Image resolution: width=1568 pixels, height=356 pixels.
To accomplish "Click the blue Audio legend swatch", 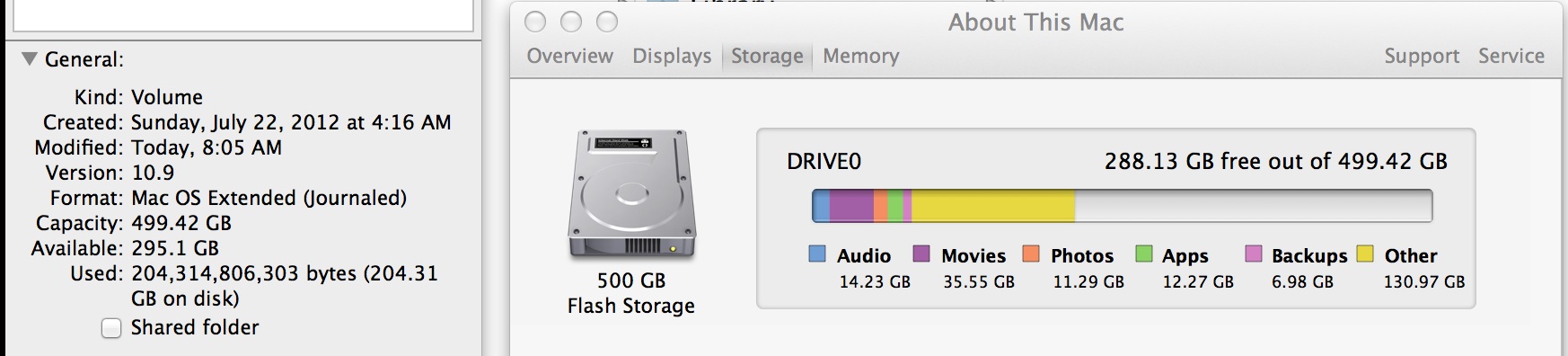I will coord(817,254).
